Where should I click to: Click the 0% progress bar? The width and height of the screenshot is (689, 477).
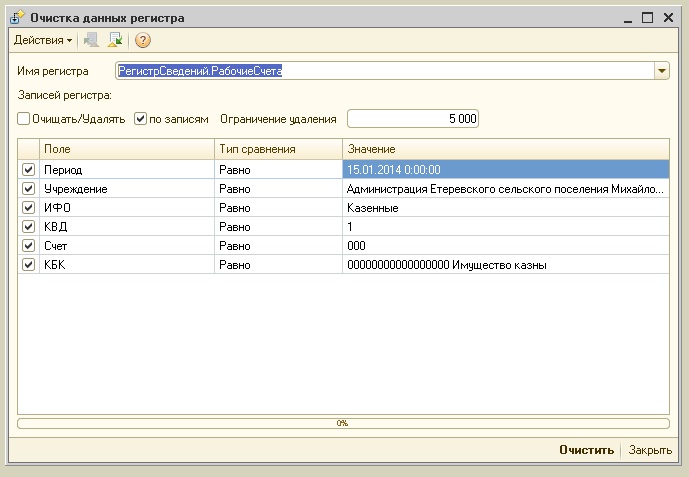[343, 423]
